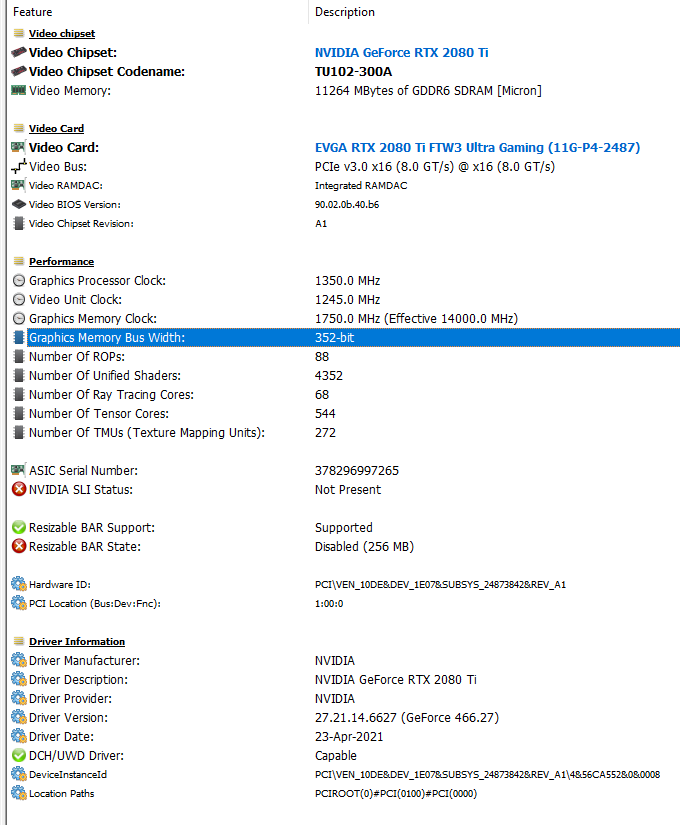The image size is (680, 825).
Task: Select the TU102-300A codename value
Action: coord(353,72)
